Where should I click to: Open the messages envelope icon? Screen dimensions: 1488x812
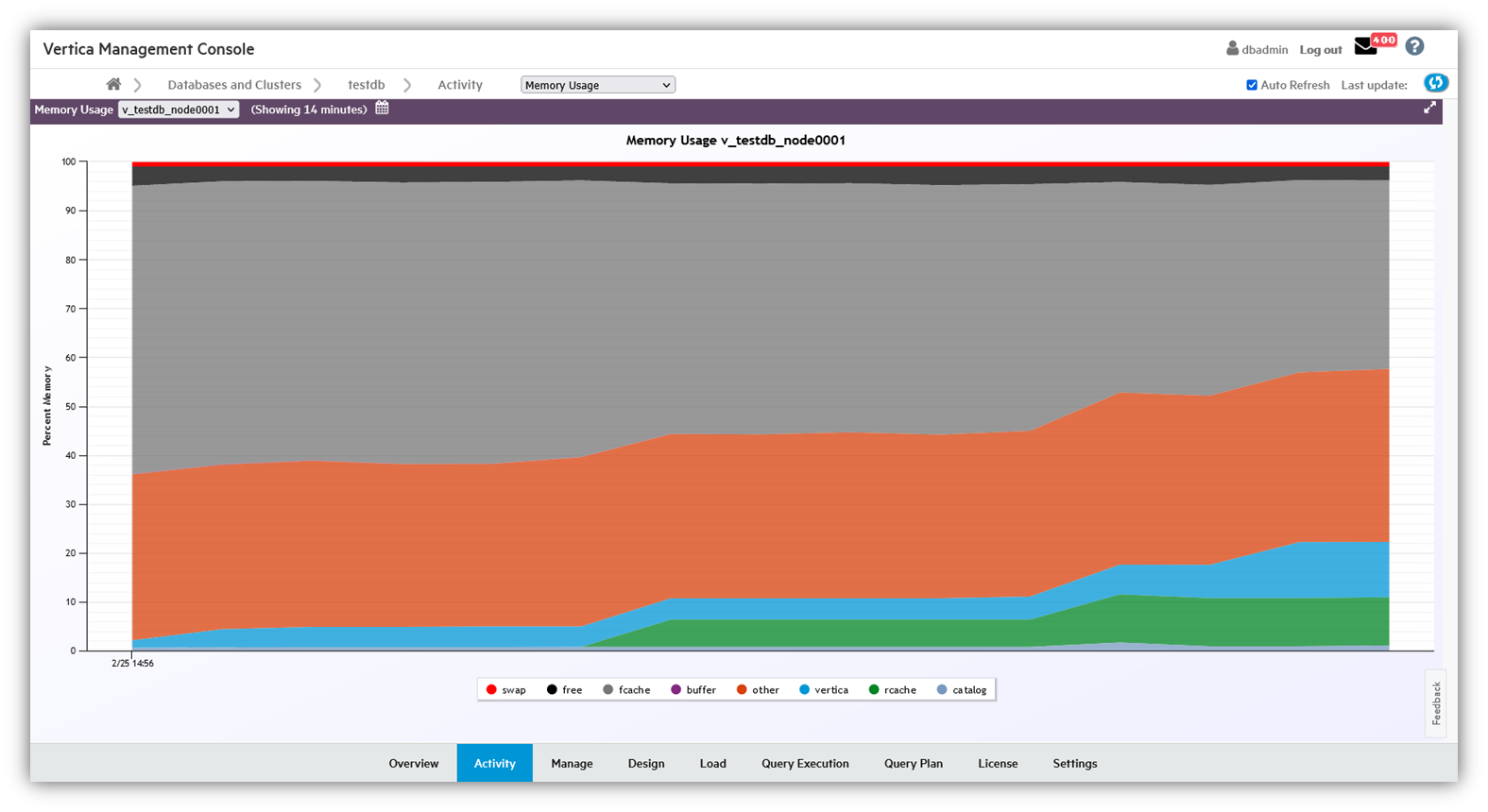point(1365,47)
